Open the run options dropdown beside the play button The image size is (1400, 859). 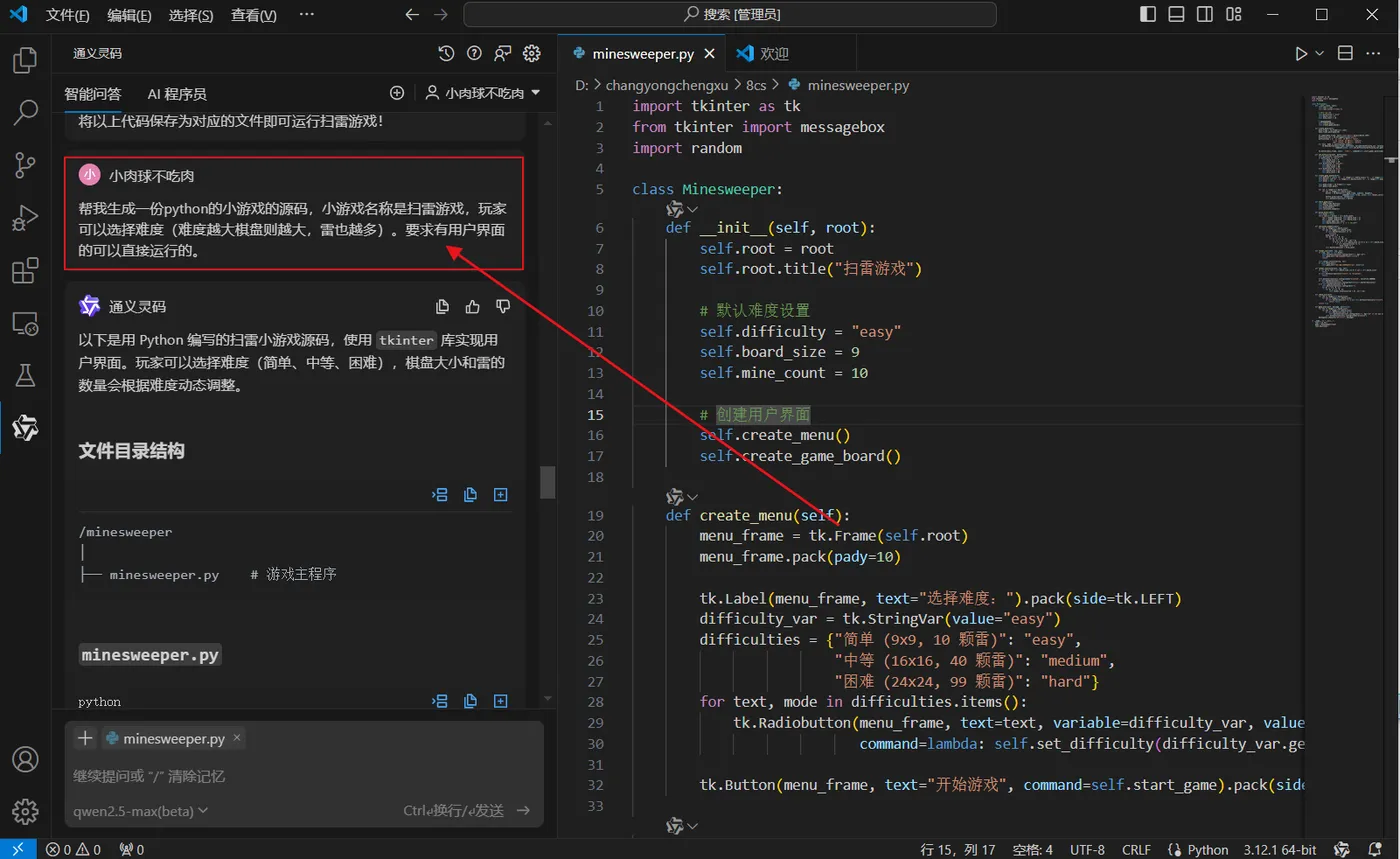coord(1319,53)
